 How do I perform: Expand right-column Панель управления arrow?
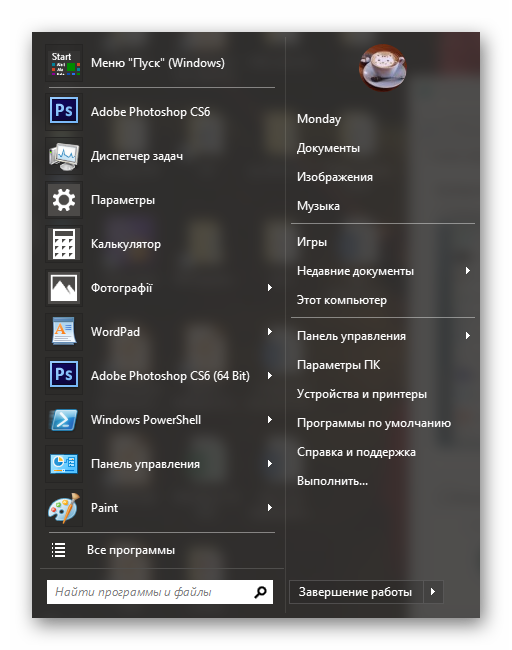468,335
